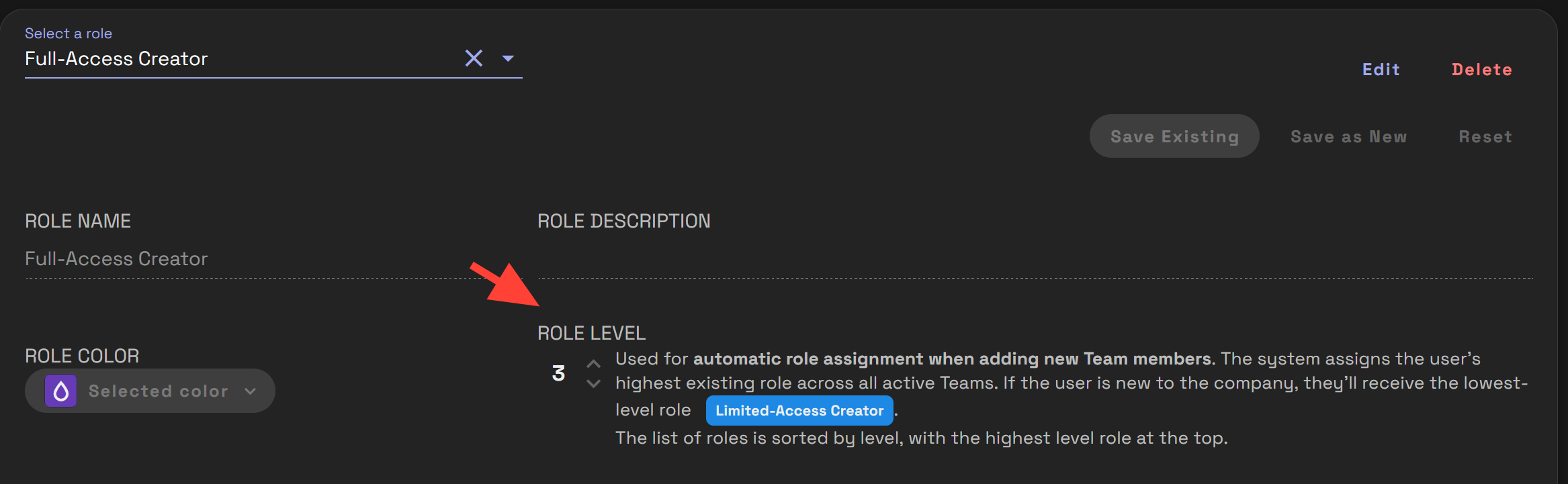Clear the selected role with the X icon
Screen dimensions: 1568x484
pyautogui.click(x=474, y=58)
